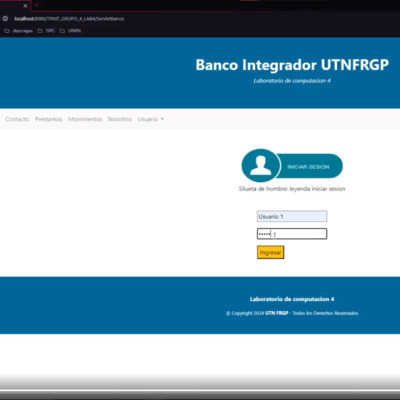Viewport: 400px width, 400px height.
Task: Expand the Usuario dropdown menu
Action: tap(151, 119)
